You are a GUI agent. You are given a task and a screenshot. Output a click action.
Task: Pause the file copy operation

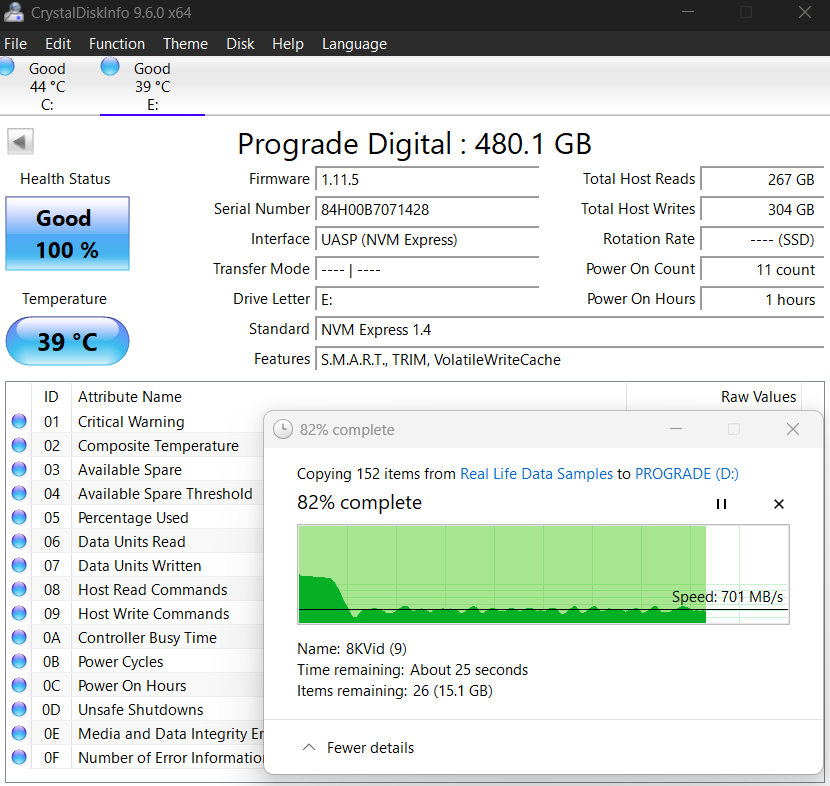(x=721, y=504)
